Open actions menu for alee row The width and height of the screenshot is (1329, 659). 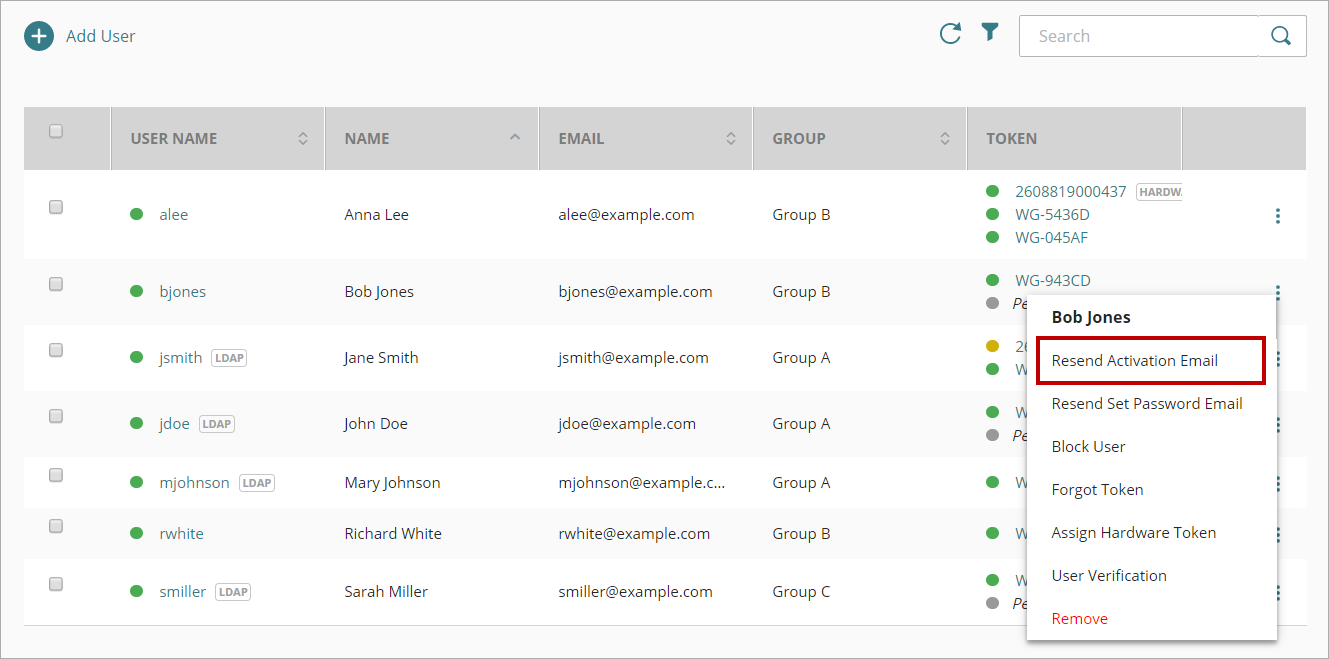pos(1278,215)
